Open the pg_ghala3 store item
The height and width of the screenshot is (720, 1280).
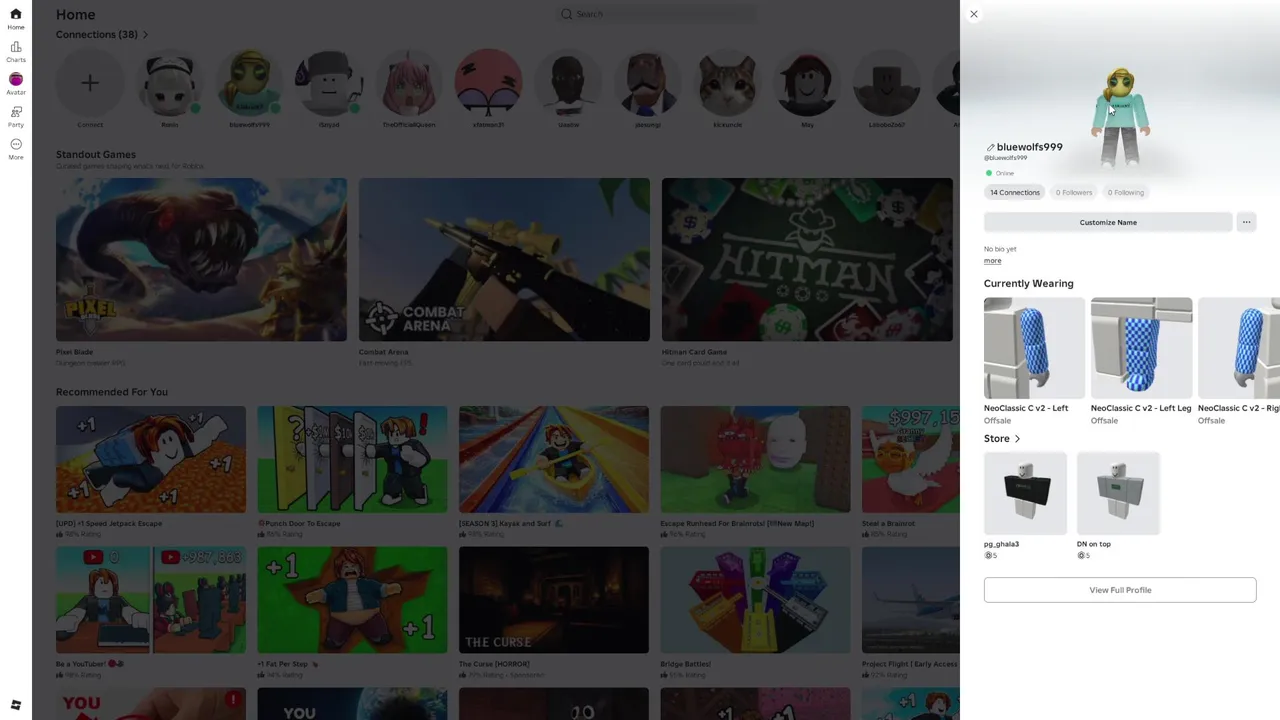tap(1025, 493)
